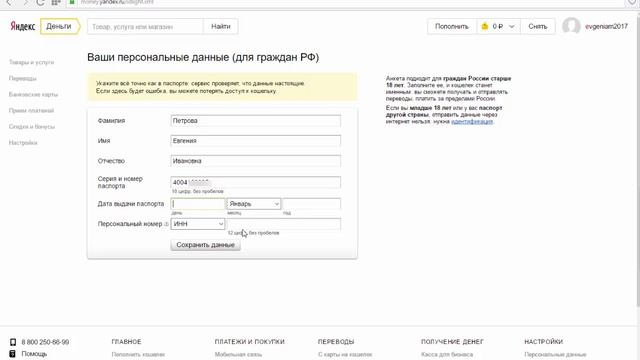Viewport: 640px width, 360px height.
Task: Open the Мобильная связь footer link
Action: click(238, 355)
